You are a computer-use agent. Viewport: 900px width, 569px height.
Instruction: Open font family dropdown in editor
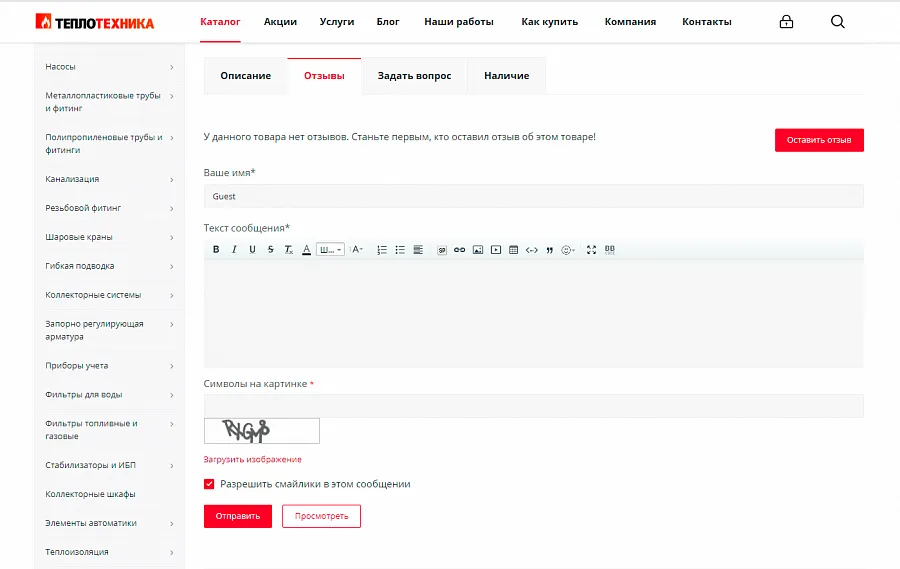(x=330, y=249)
